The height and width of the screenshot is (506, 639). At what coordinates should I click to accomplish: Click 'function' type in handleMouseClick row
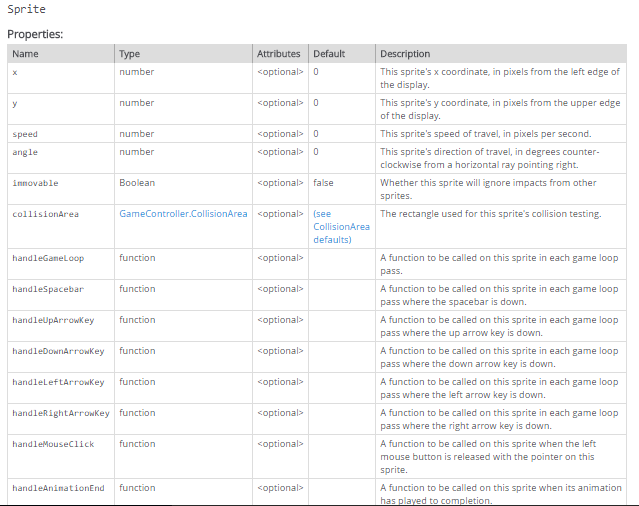point(137,444)
